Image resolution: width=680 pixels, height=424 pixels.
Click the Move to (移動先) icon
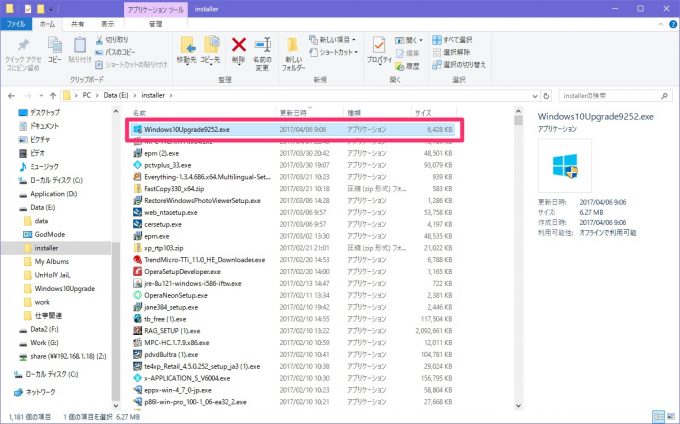[187, 45]
